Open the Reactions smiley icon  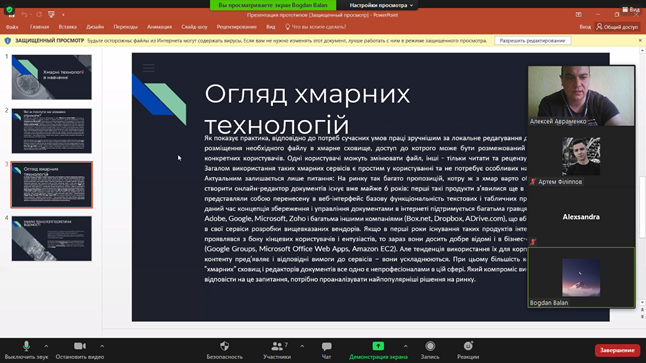tap(468, 346)
